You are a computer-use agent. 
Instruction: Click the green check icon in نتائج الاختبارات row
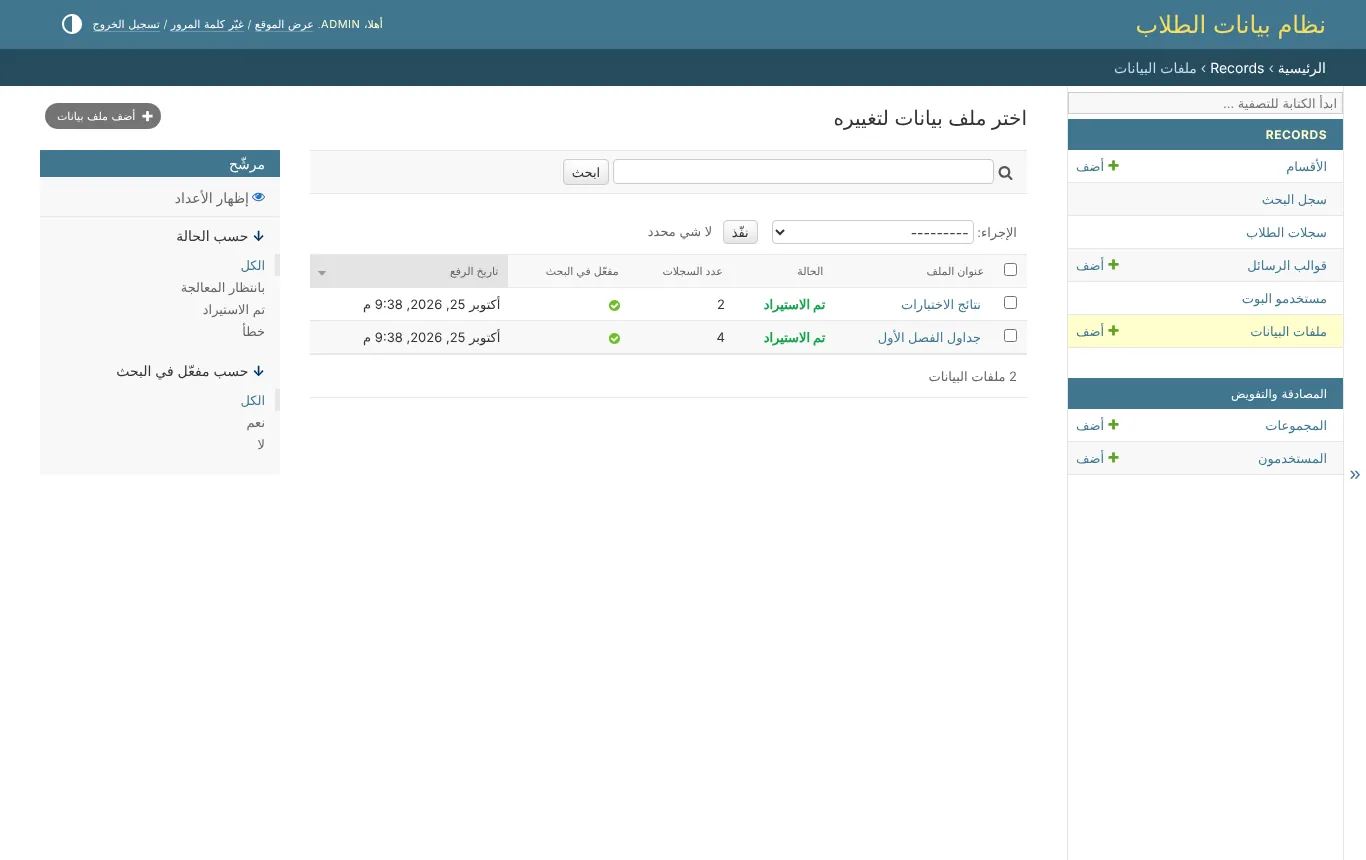[x=614, y=305]
